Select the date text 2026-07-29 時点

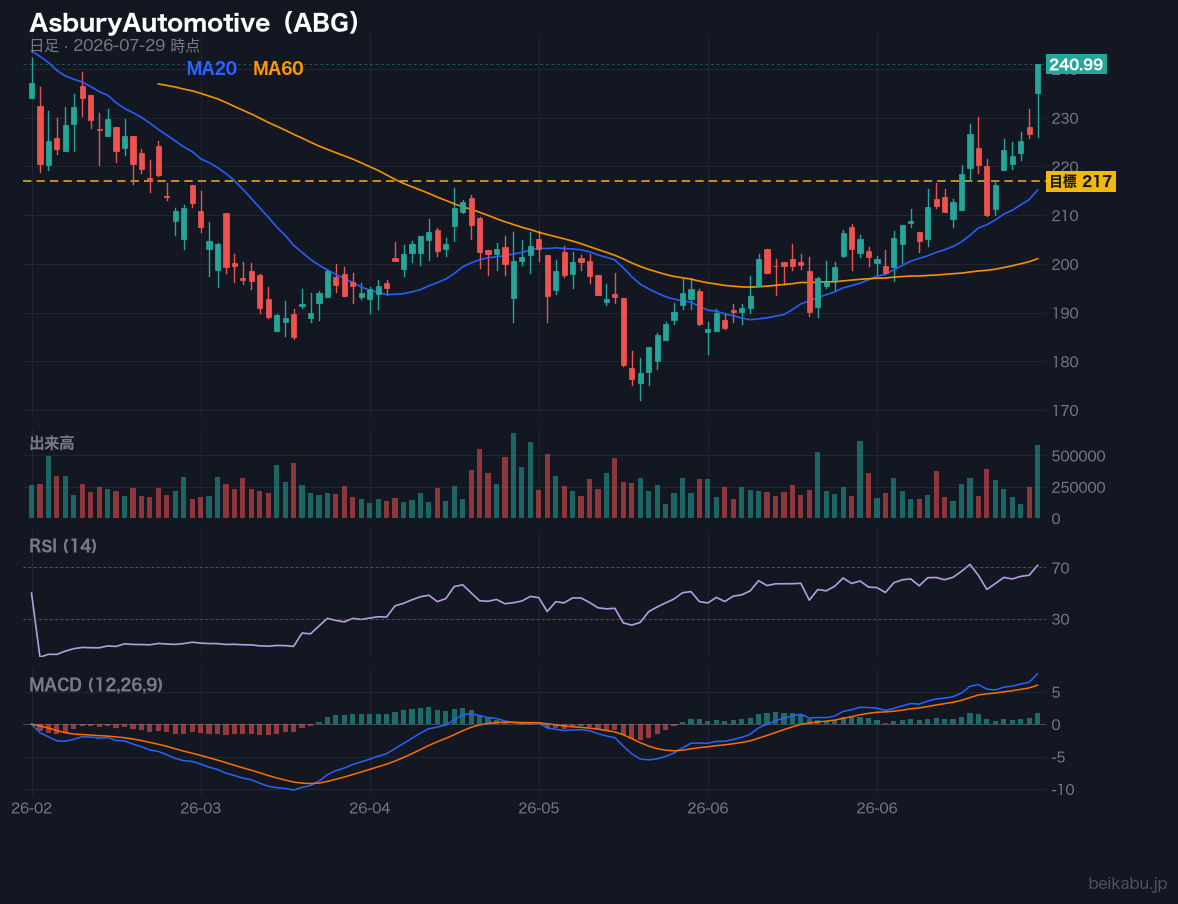point(137,45)
